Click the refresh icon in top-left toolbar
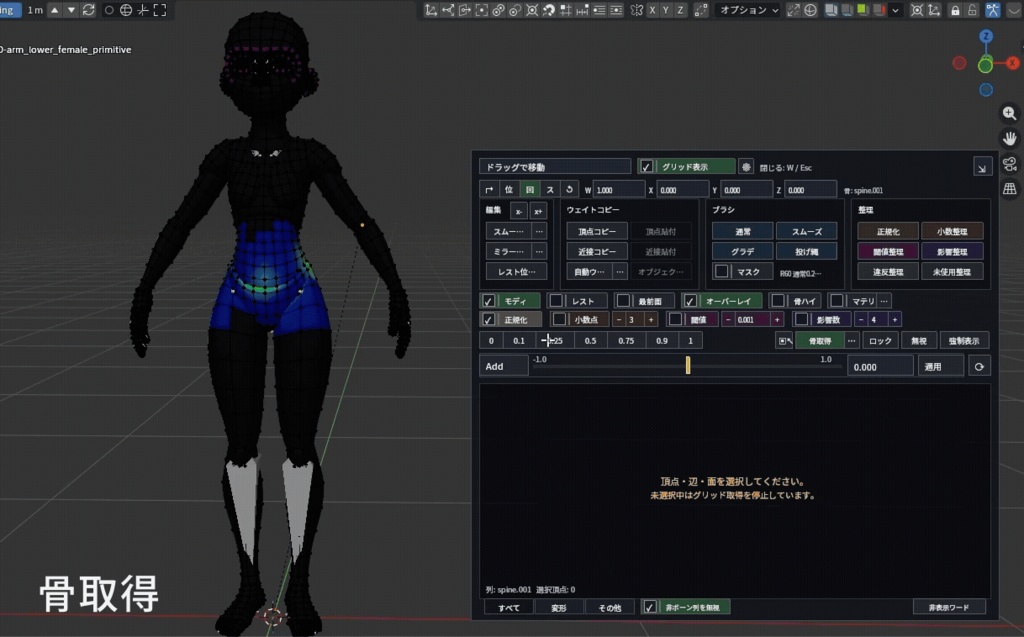This screenshot has width=1024, height=637. [89, 10]
